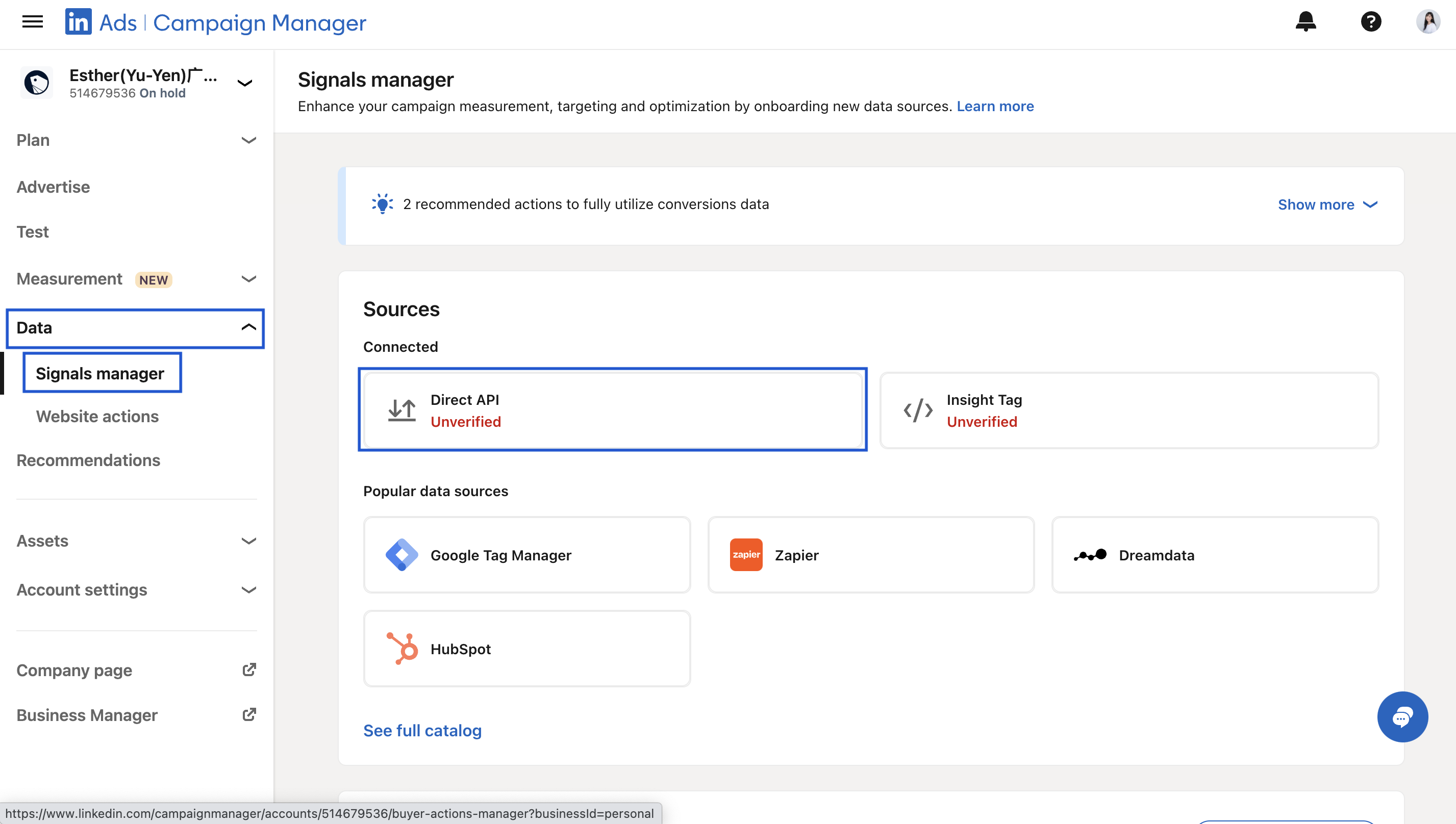Click the Unverified status under Direct API

465,422
